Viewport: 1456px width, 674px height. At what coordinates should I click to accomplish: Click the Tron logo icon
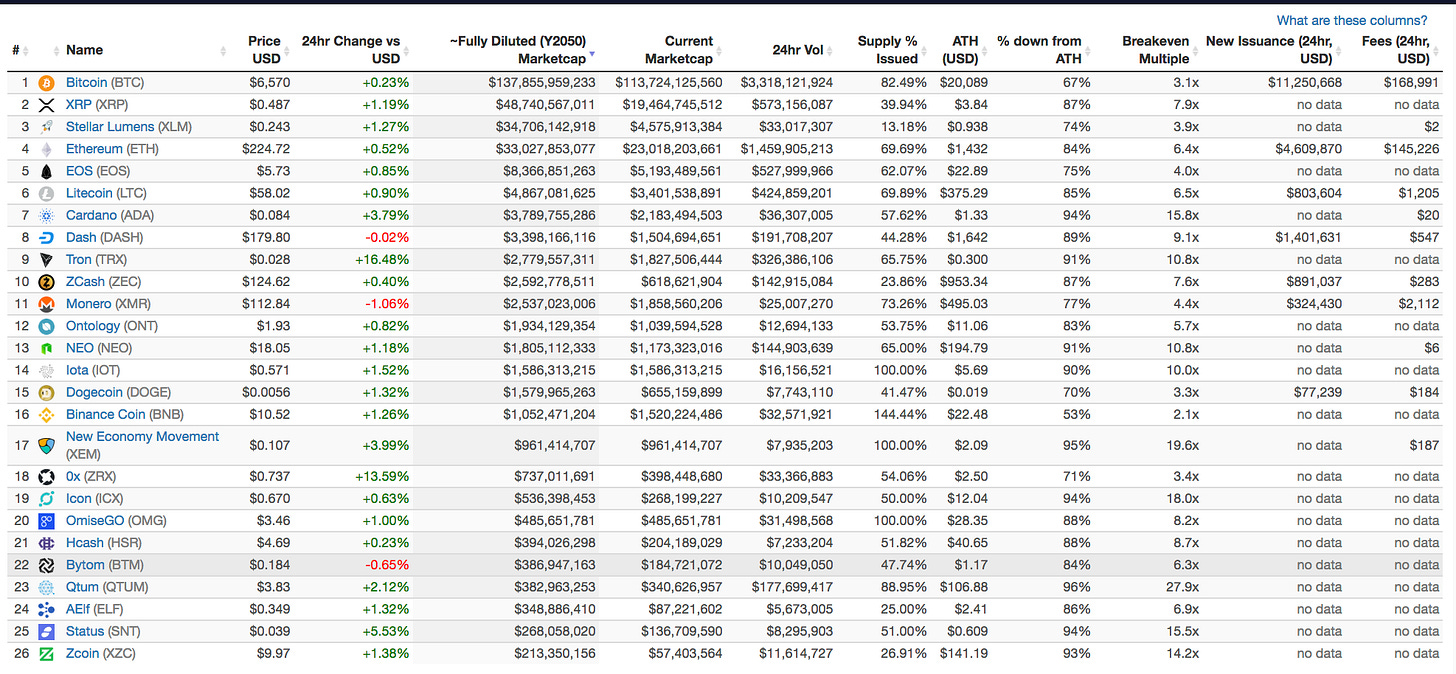pyautogui.click(x=46, y=260)
